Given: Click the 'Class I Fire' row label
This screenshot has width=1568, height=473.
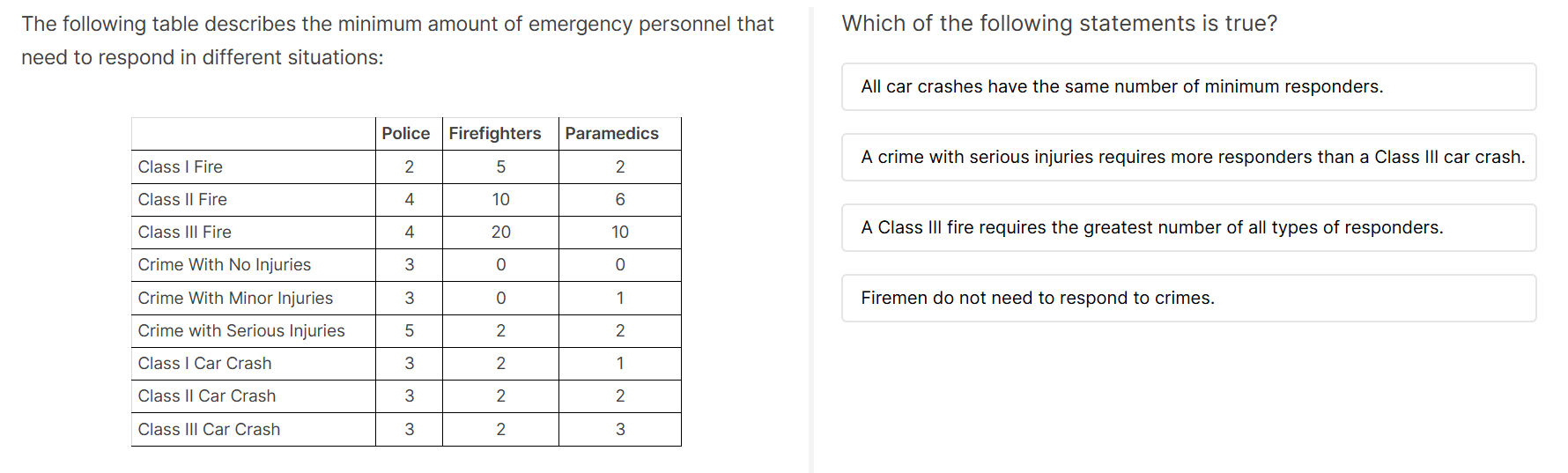Looking at the screenshot, I should pos(181,166).
